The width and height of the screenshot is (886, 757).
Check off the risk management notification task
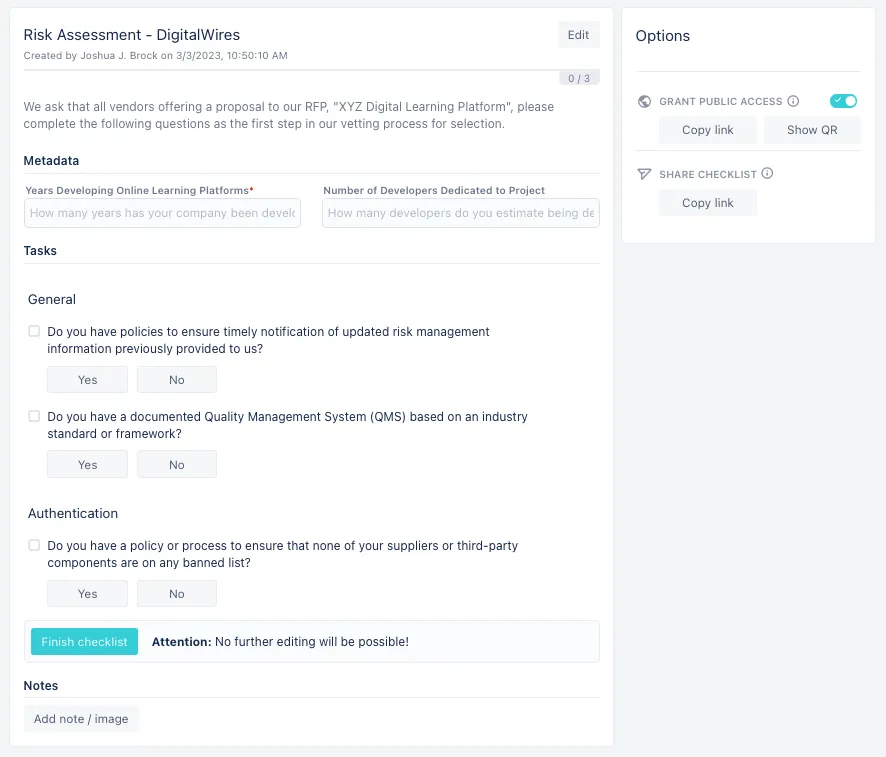34,331
